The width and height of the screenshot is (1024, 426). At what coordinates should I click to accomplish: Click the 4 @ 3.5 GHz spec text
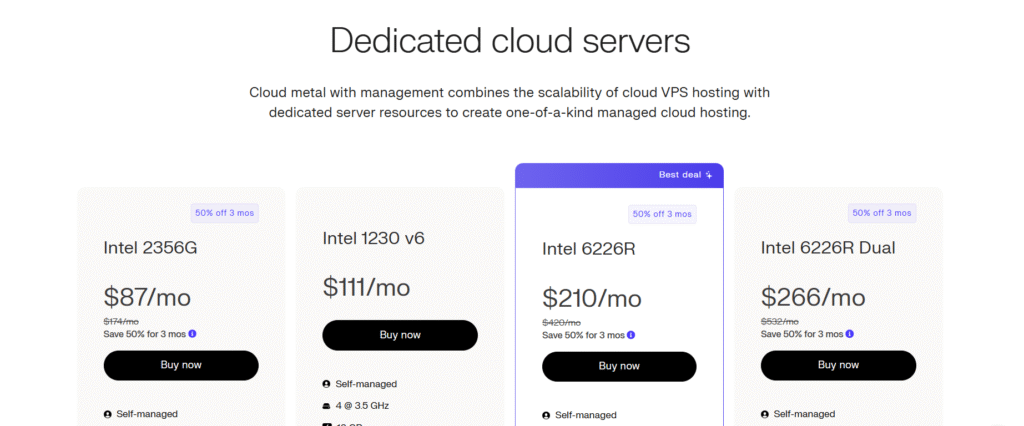tap(362, 406)
